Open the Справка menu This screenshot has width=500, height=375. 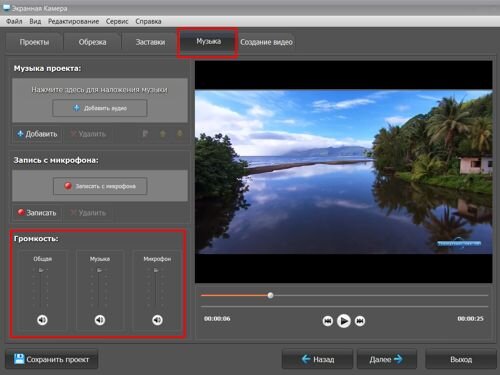pyautogui.click(x=148, y=21)
